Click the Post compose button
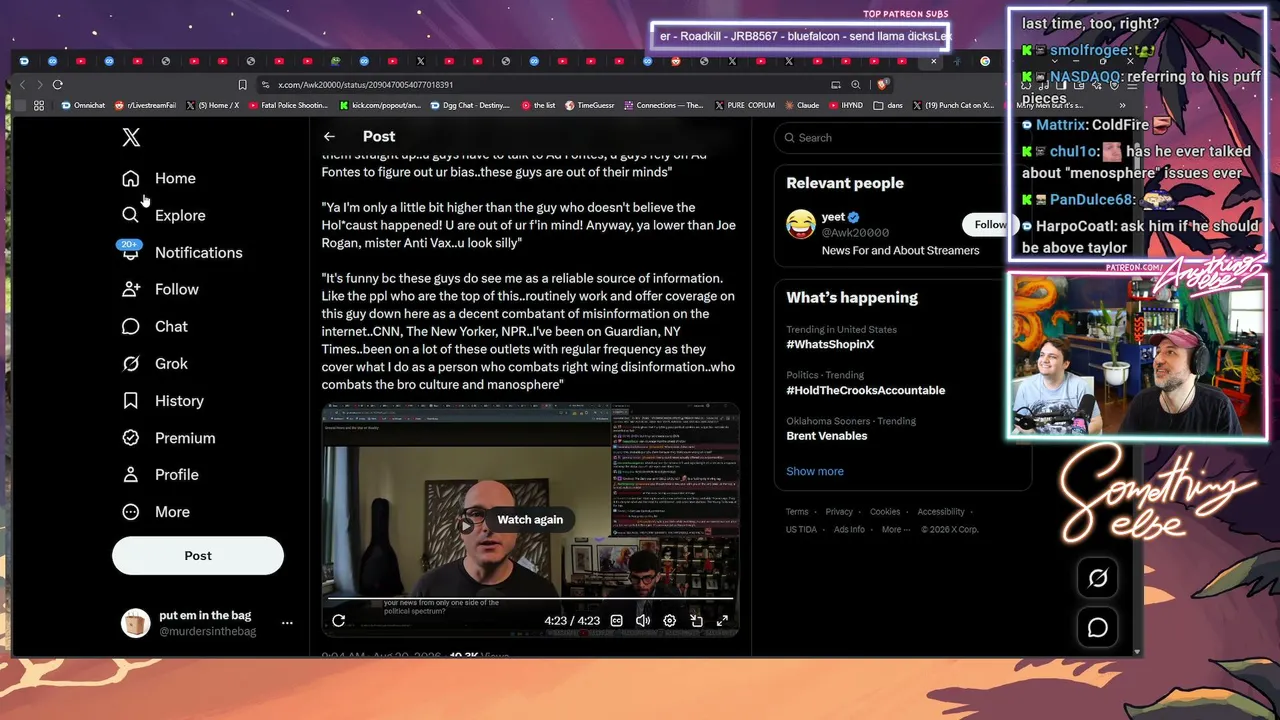Image resolution: width=1280 pixels, height=720 pixels. 198,556
